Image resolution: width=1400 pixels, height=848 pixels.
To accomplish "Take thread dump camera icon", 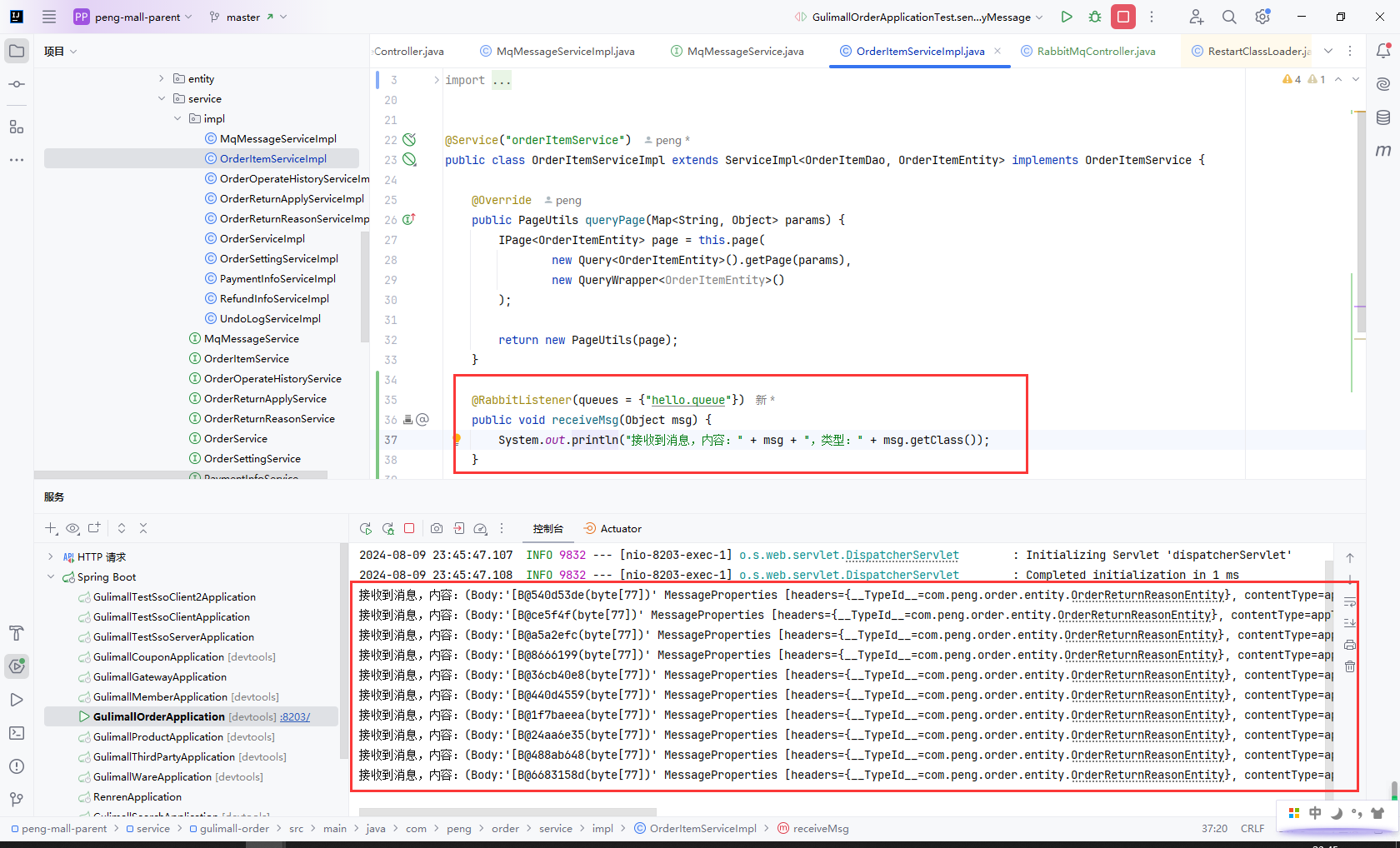I will tap(437, 528).
